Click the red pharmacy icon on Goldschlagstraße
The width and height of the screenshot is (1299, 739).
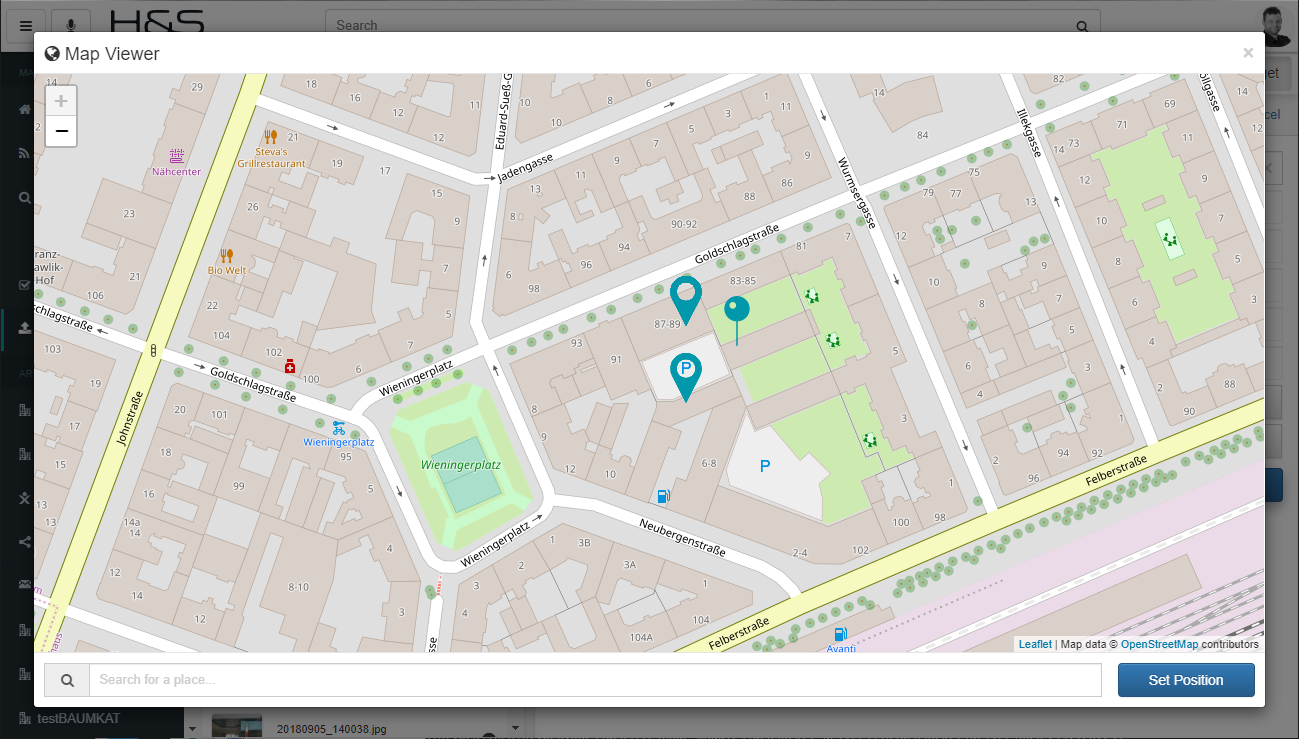(290, 366)
